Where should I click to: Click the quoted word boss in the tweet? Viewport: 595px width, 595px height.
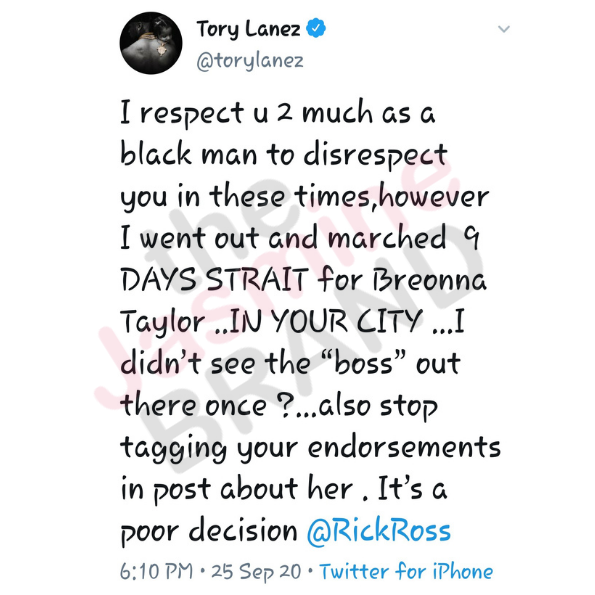(362, 363)
